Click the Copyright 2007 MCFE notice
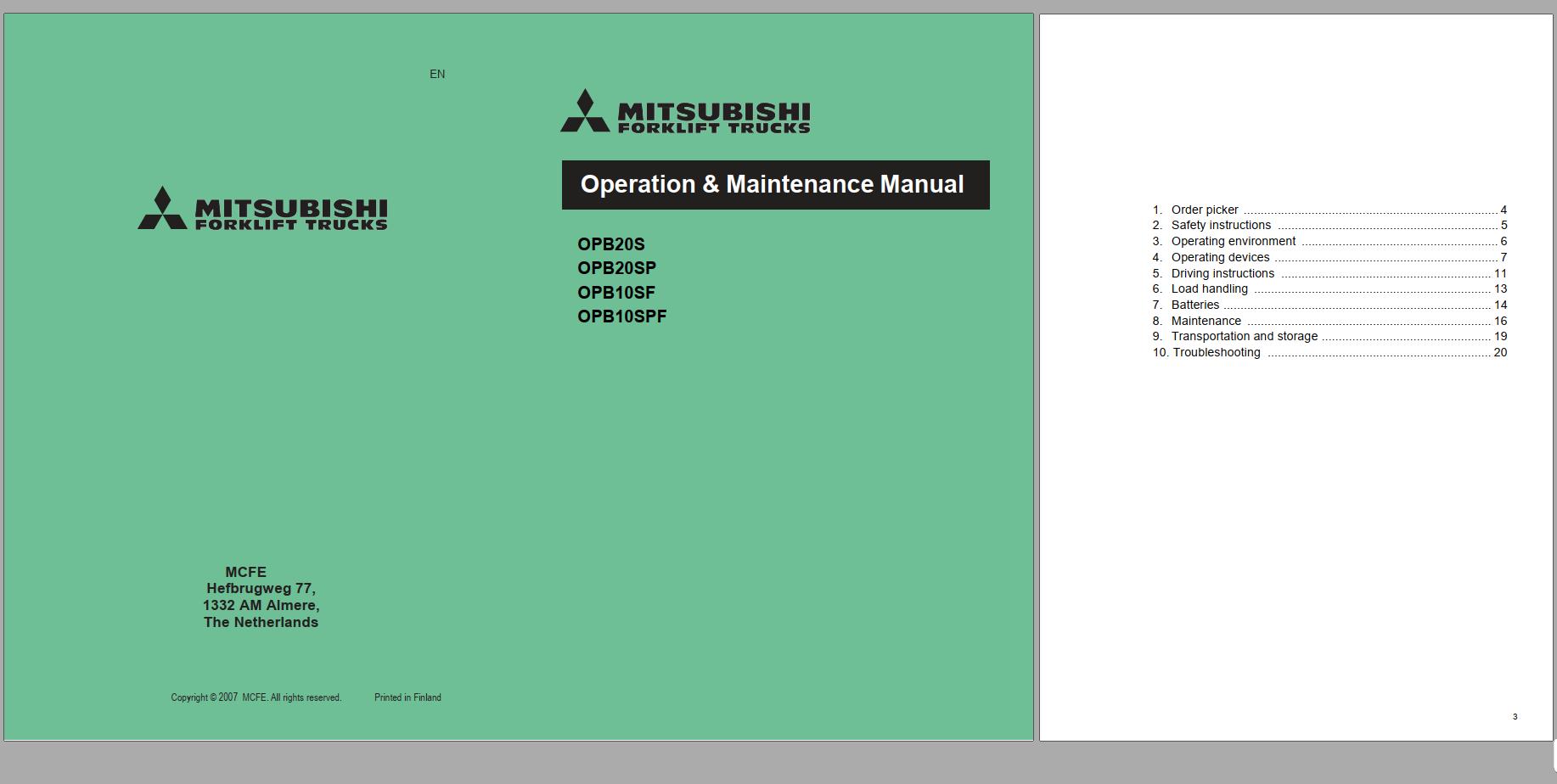 tap(256, 697)
